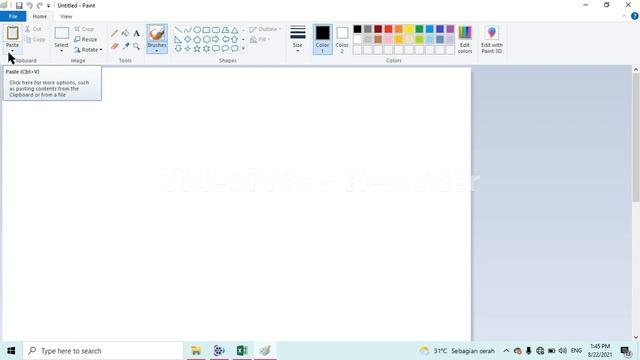This screenshot has width=640, height=360.
Task: Choose the Oval callout shape
Action: coord(225,49)
